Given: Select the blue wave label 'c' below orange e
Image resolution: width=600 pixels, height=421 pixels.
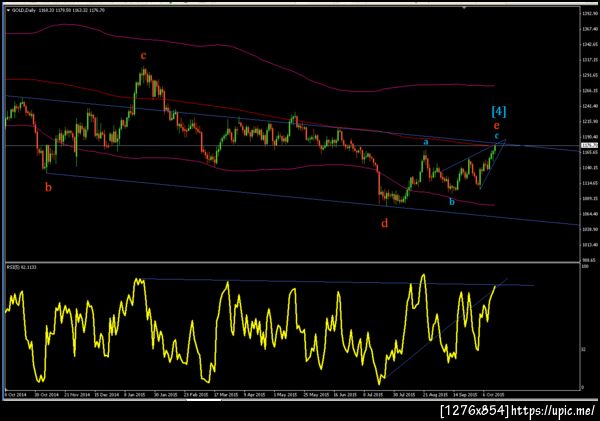Looking at the screenshot, I should point(497,135).
